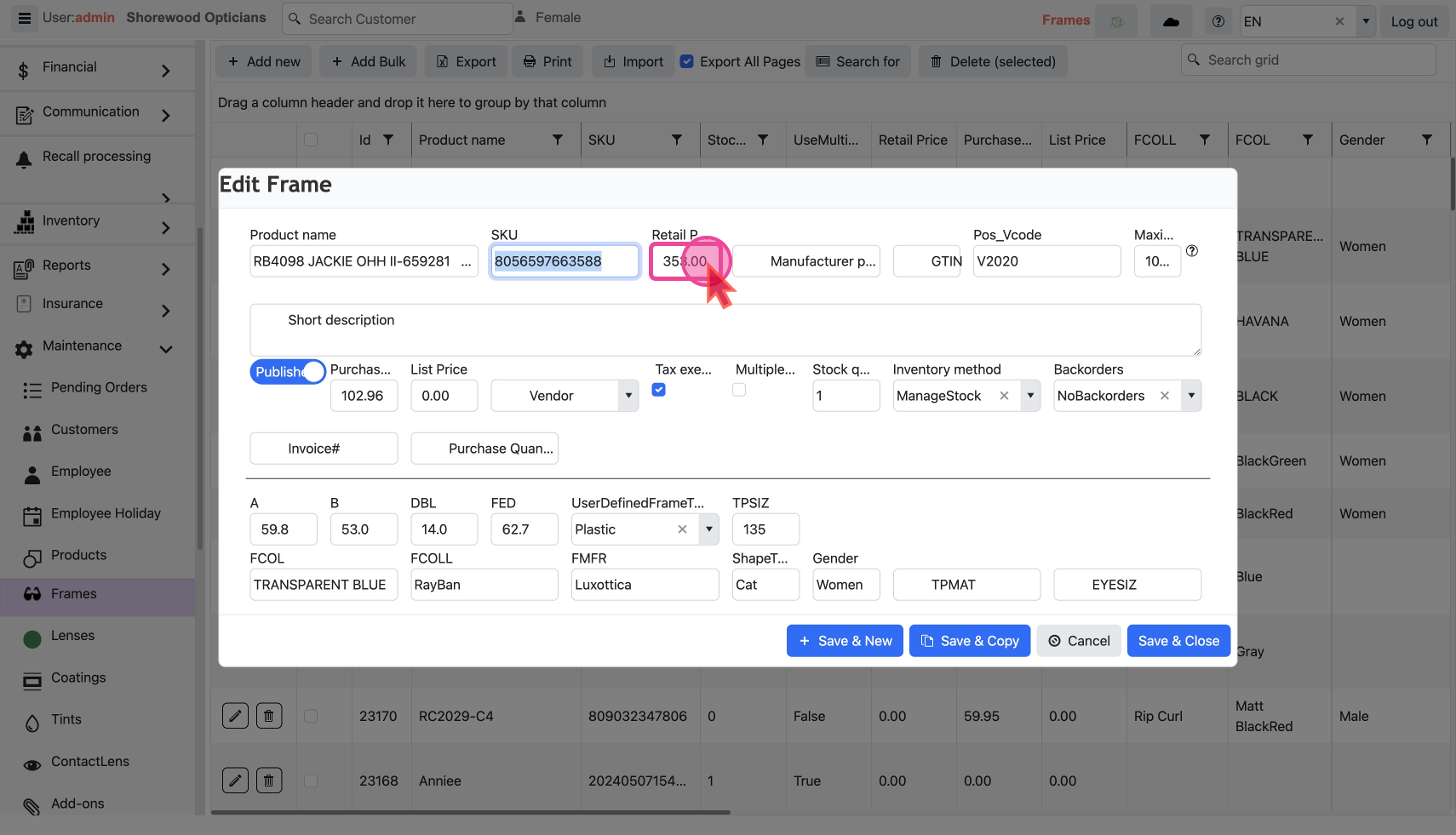This screenshot has height=835, width=1456.
Task: Click trash delete icon for Anniee row
Action: click(x=269, y=781)
